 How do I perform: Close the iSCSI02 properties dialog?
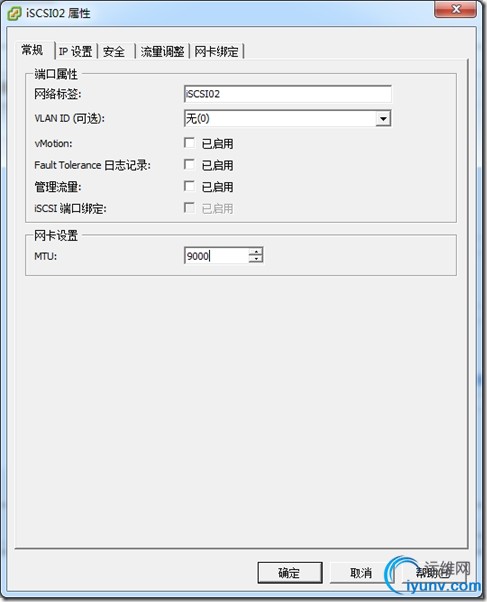pos(456,9)
